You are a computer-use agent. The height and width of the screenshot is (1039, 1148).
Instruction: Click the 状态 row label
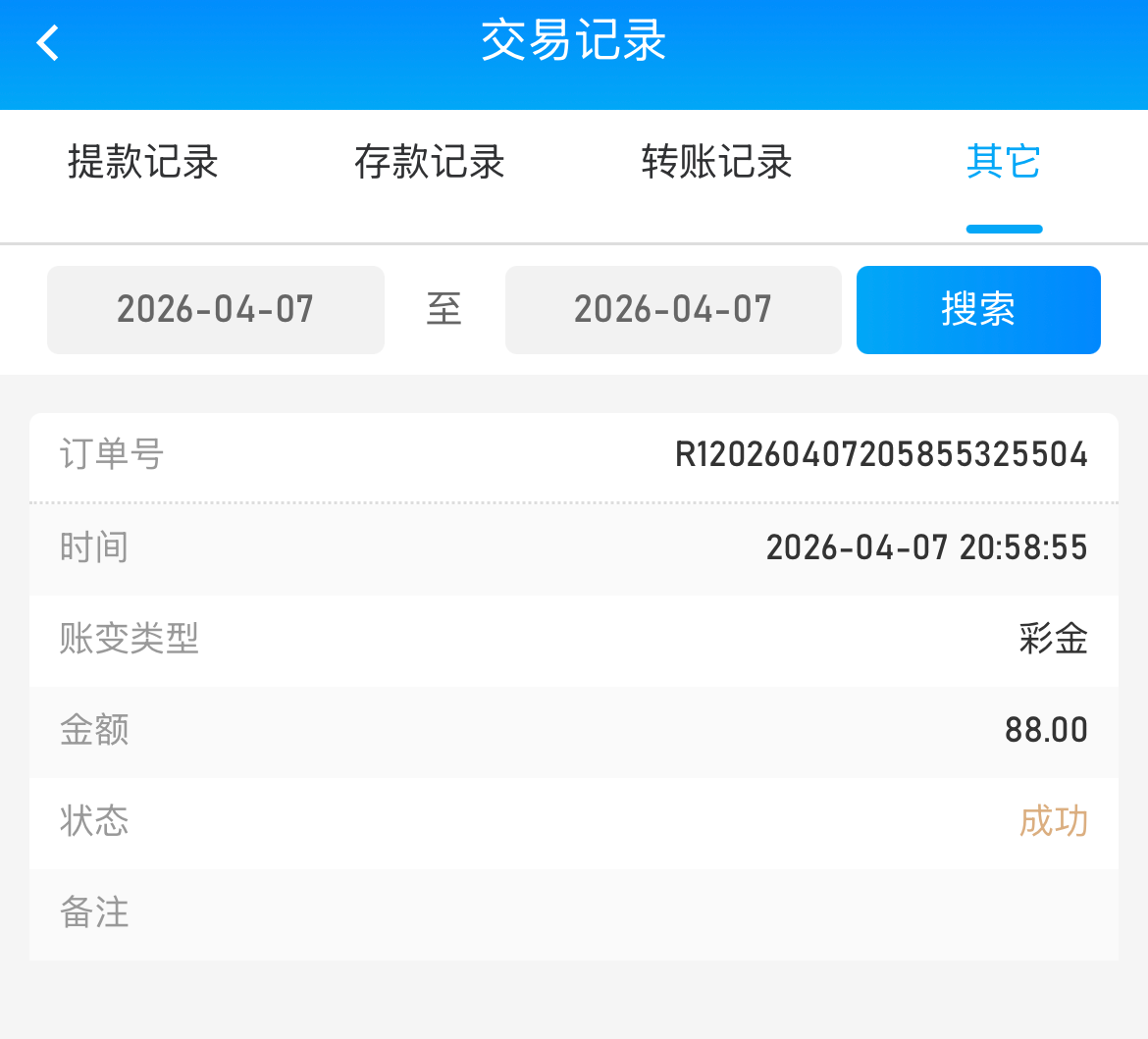click(94, 821)
